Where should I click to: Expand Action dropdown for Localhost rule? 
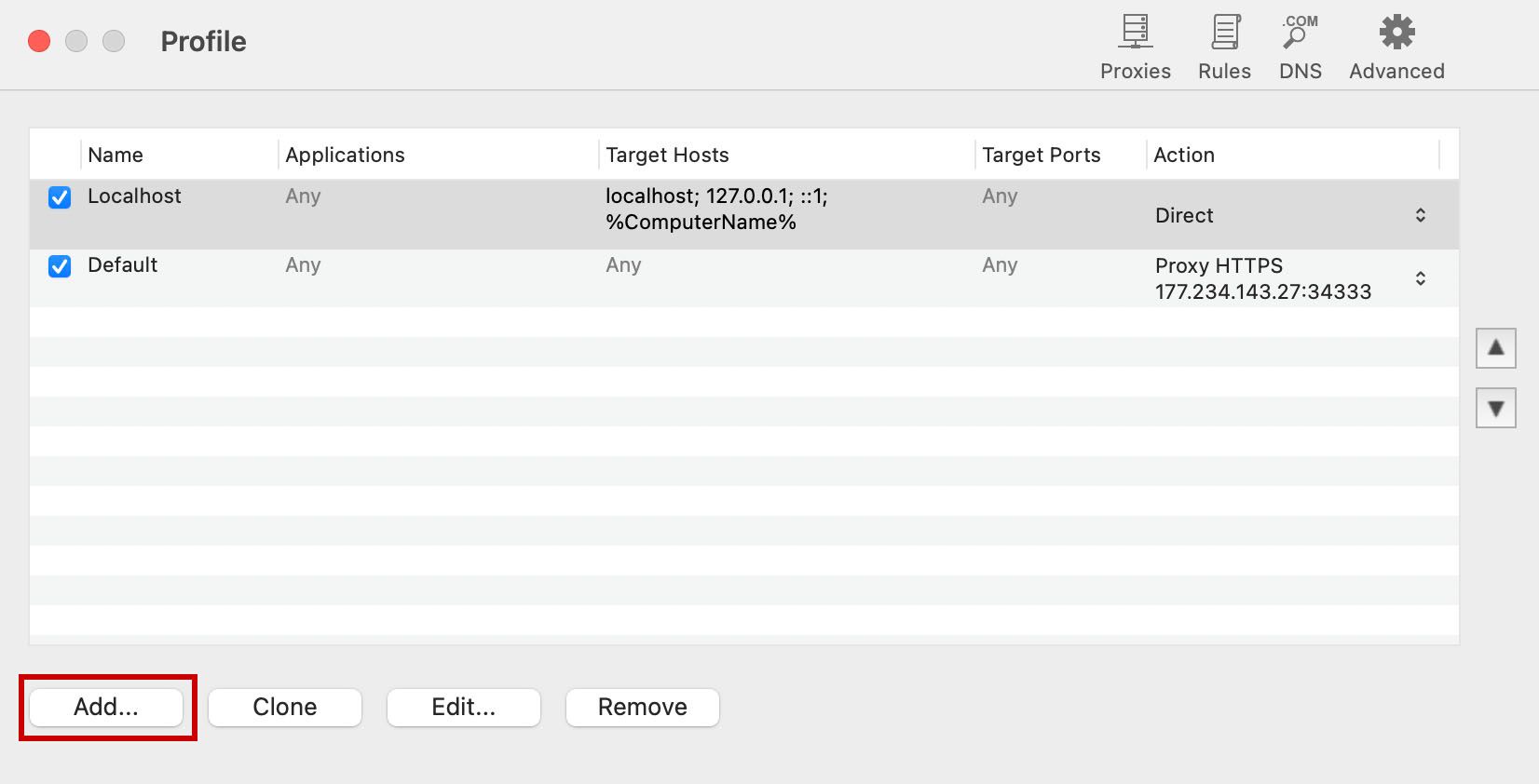(1420, 215)
